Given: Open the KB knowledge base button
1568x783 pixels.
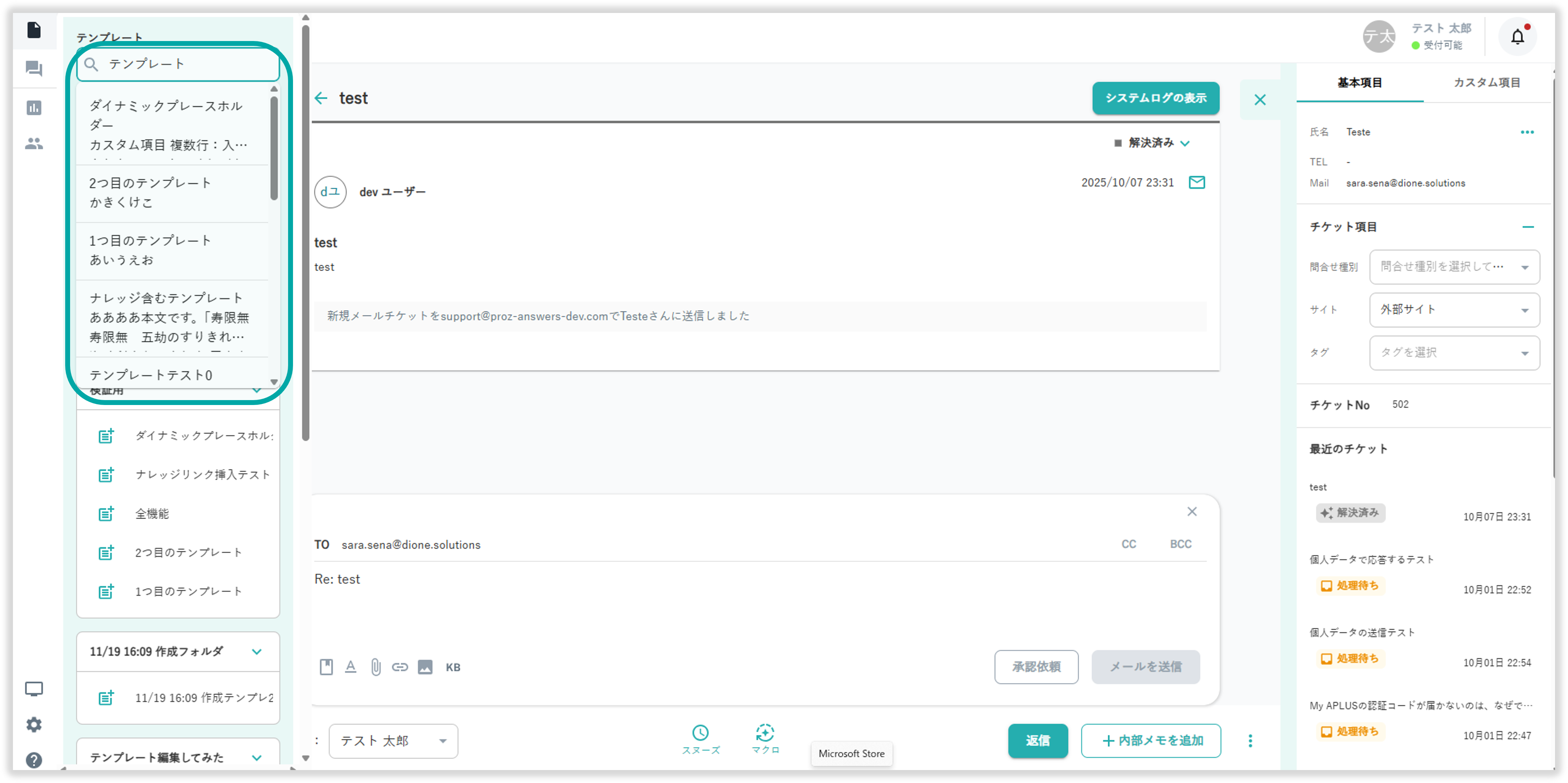Looking at the screenshot, I should 453,667.
